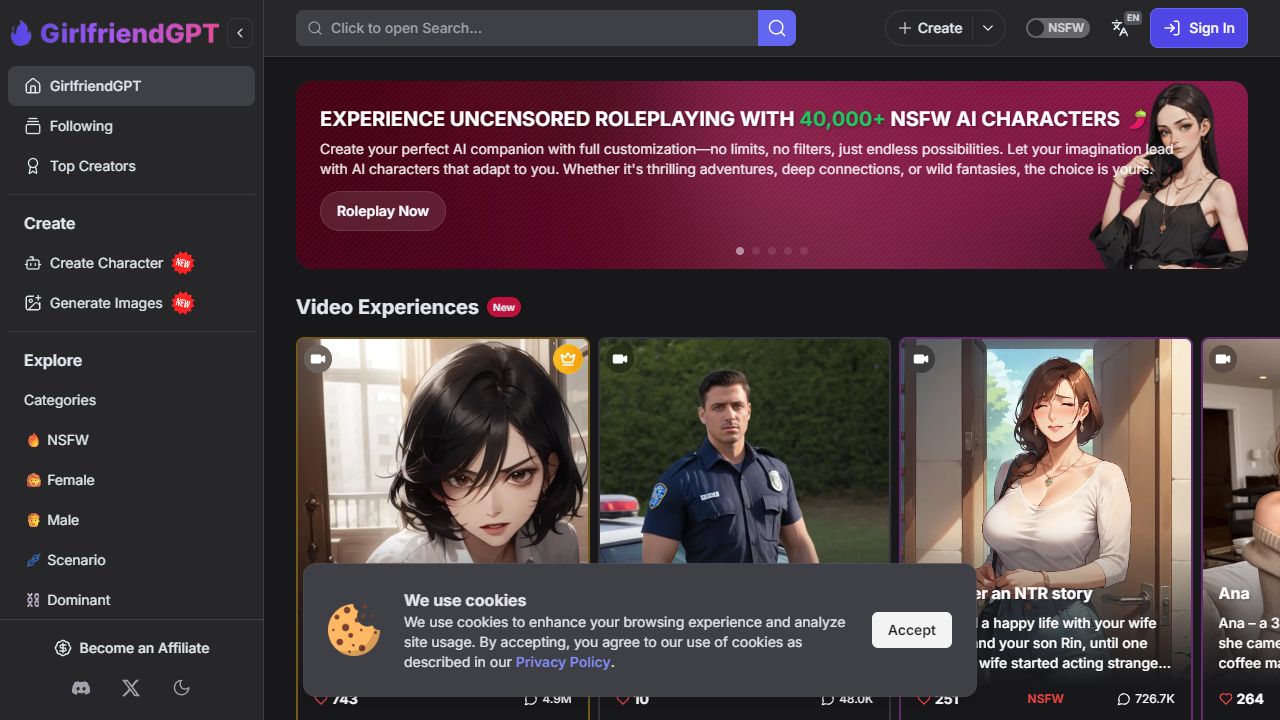Open the GirlfriendGPT home menu item
This screenshot has height=720, width=1280.
(131, 86)
